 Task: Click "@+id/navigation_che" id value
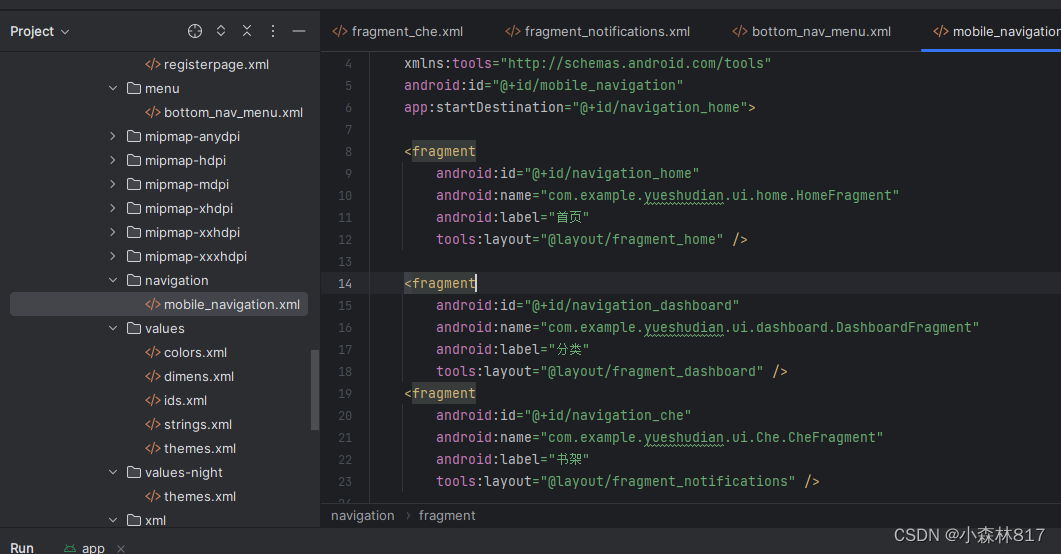click(x=608, y=415)
